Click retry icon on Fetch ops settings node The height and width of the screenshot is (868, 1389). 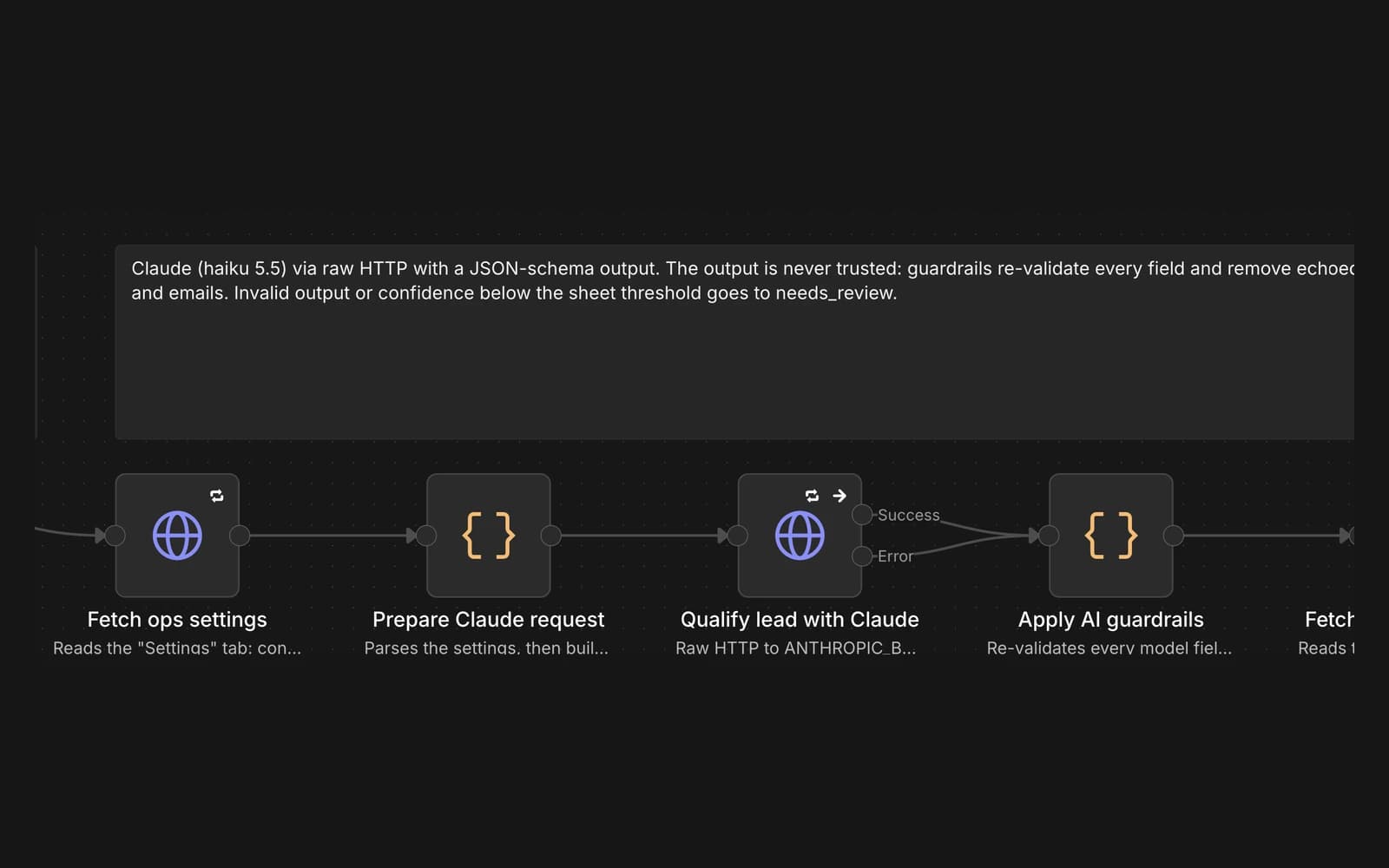pos(217,496)
